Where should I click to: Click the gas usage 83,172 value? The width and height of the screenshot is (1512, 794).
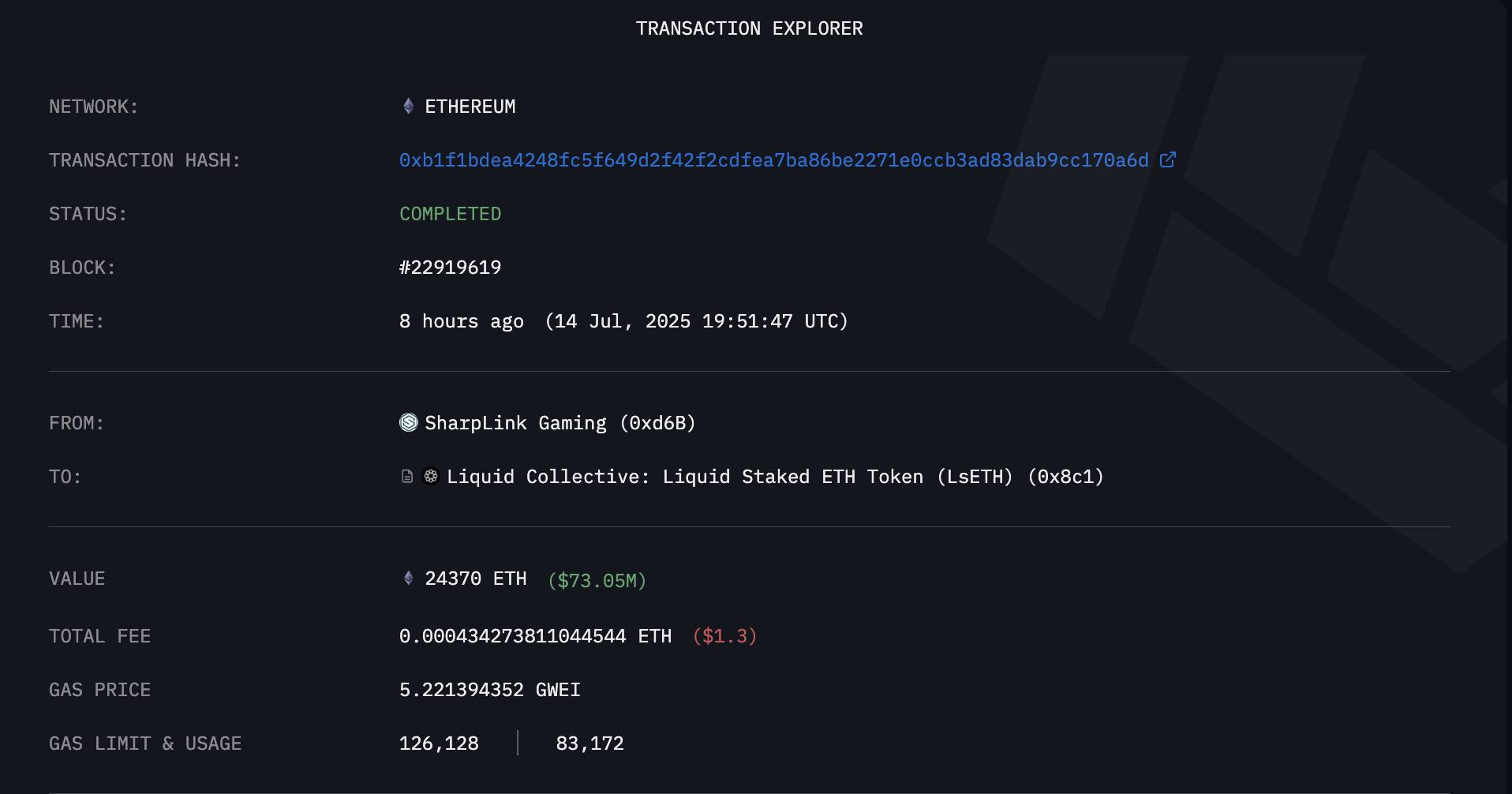tap(589, 743)
